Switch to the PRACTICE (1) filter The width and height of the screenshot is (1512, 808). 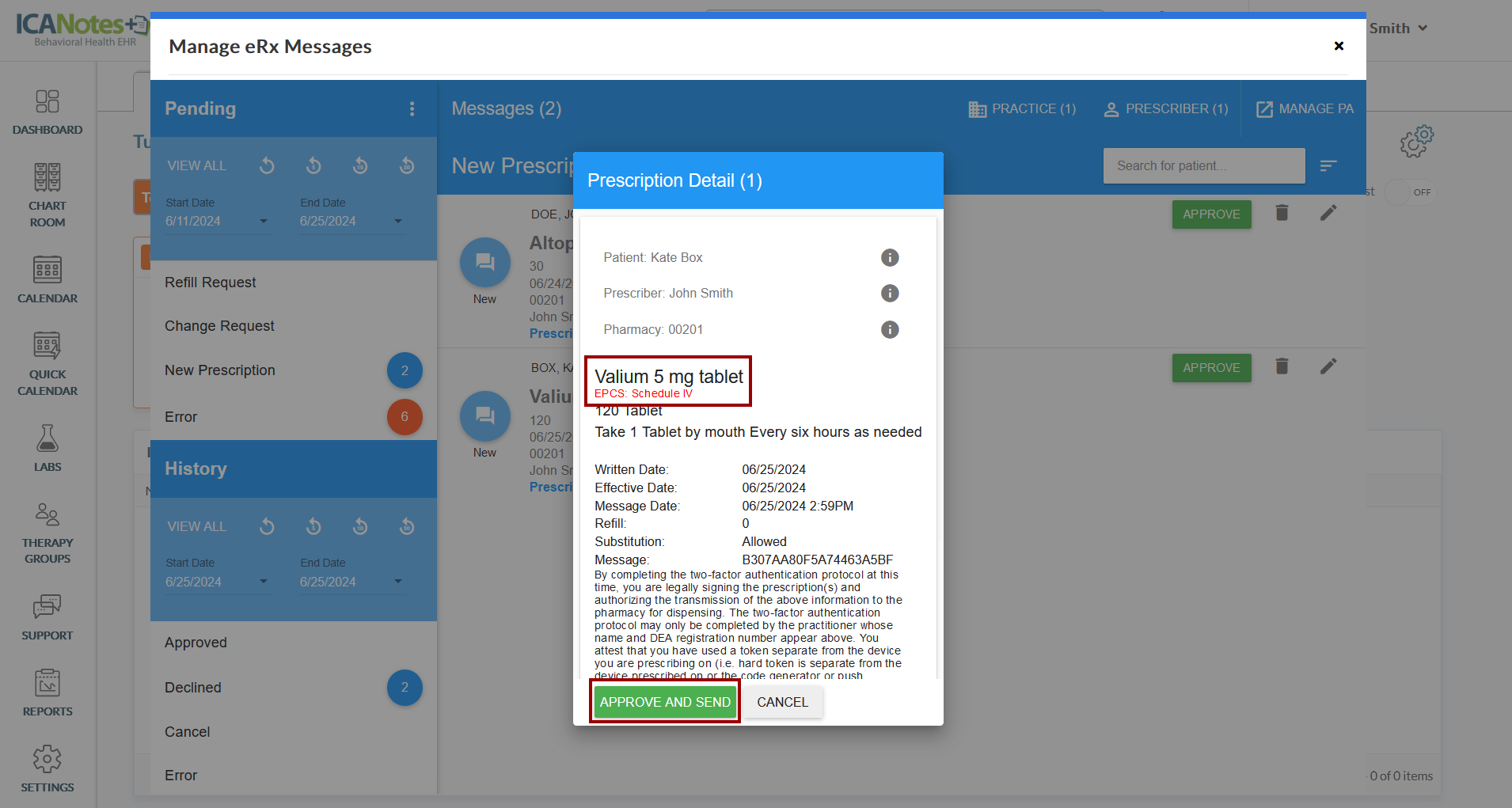tap(1022, 109)
